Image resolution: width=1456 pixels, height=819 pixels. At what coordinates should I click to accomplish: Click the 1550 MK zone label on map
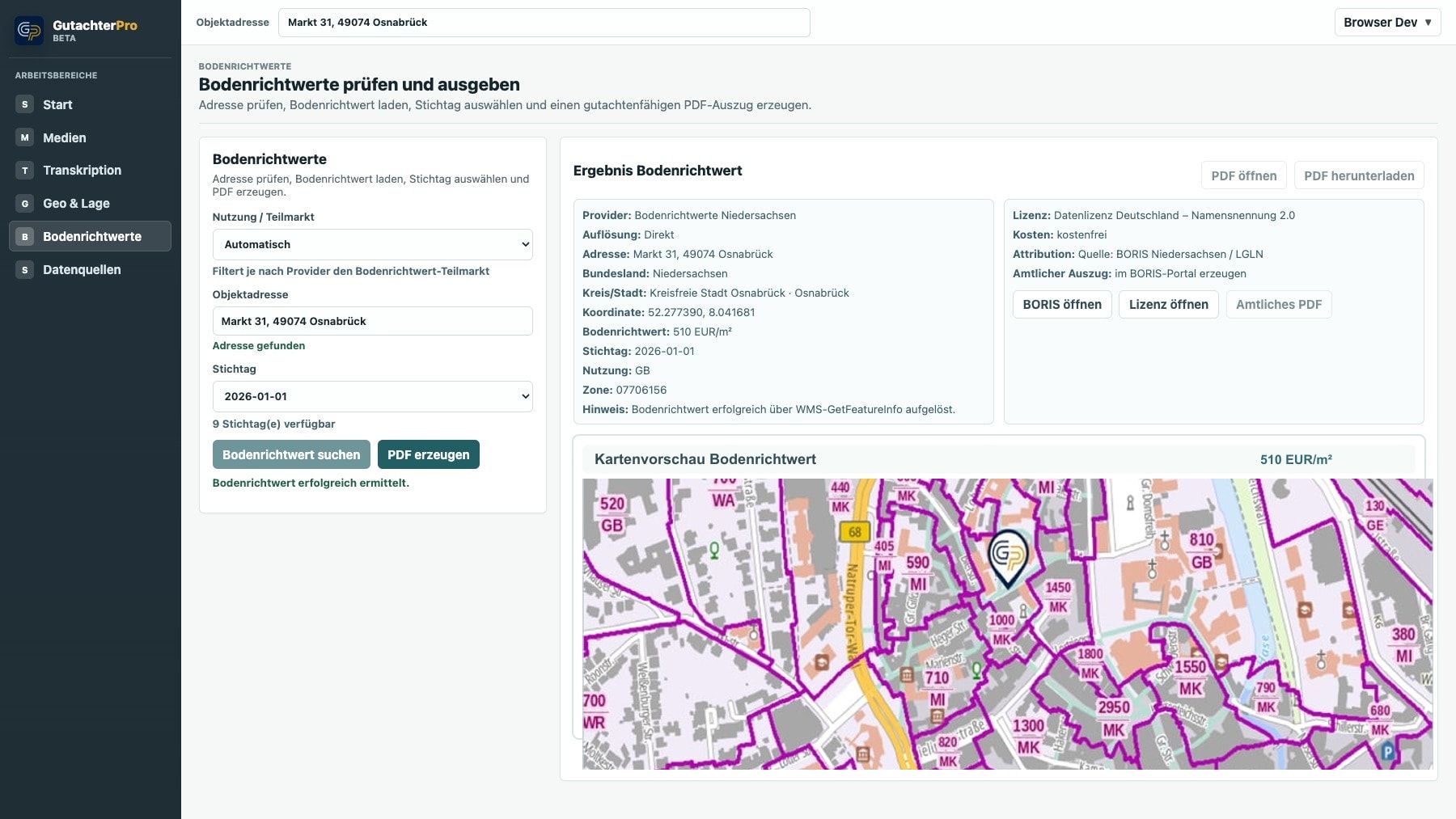[1191, 678]
